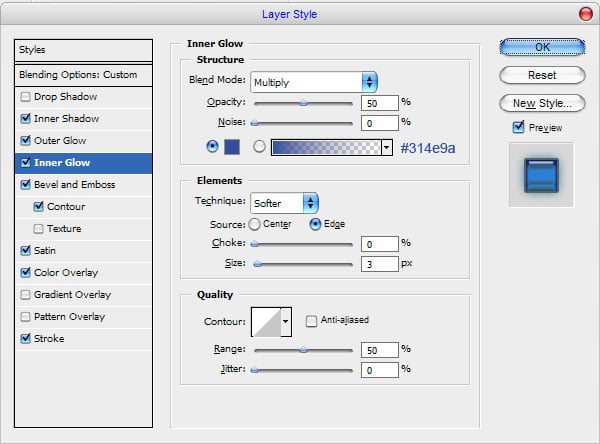Image resolution: width=600 pixels, height=444 pixels.
Task: Select the Center source radio button
Action: pos(254,224)
